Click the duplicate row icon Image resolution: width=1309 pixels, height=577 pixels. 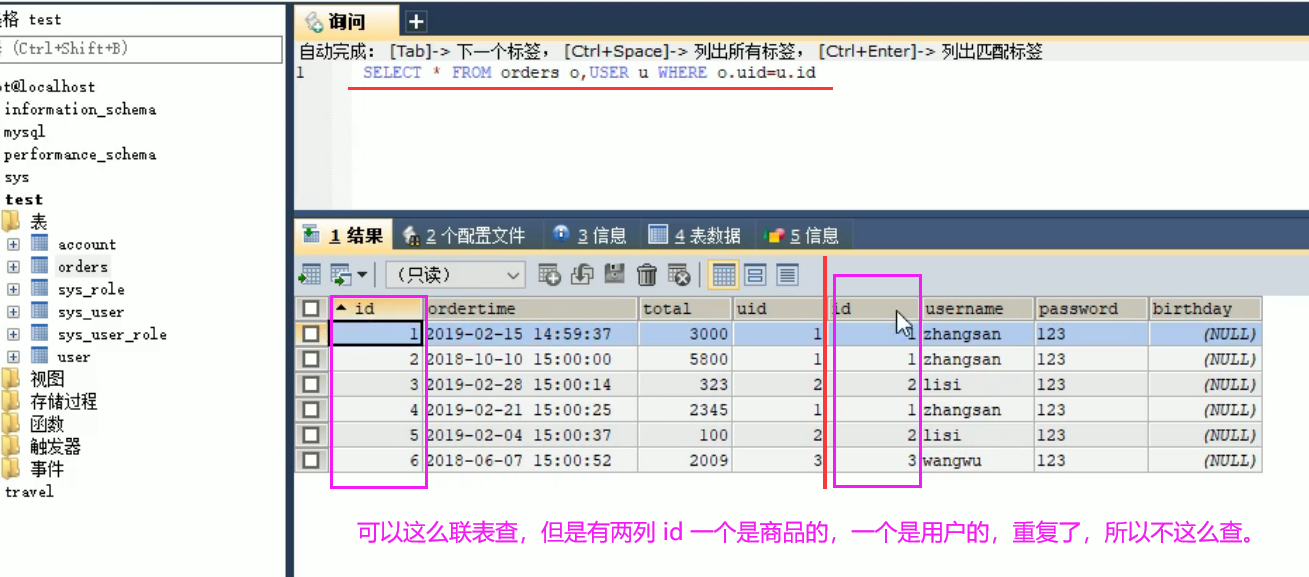(582, 274)
